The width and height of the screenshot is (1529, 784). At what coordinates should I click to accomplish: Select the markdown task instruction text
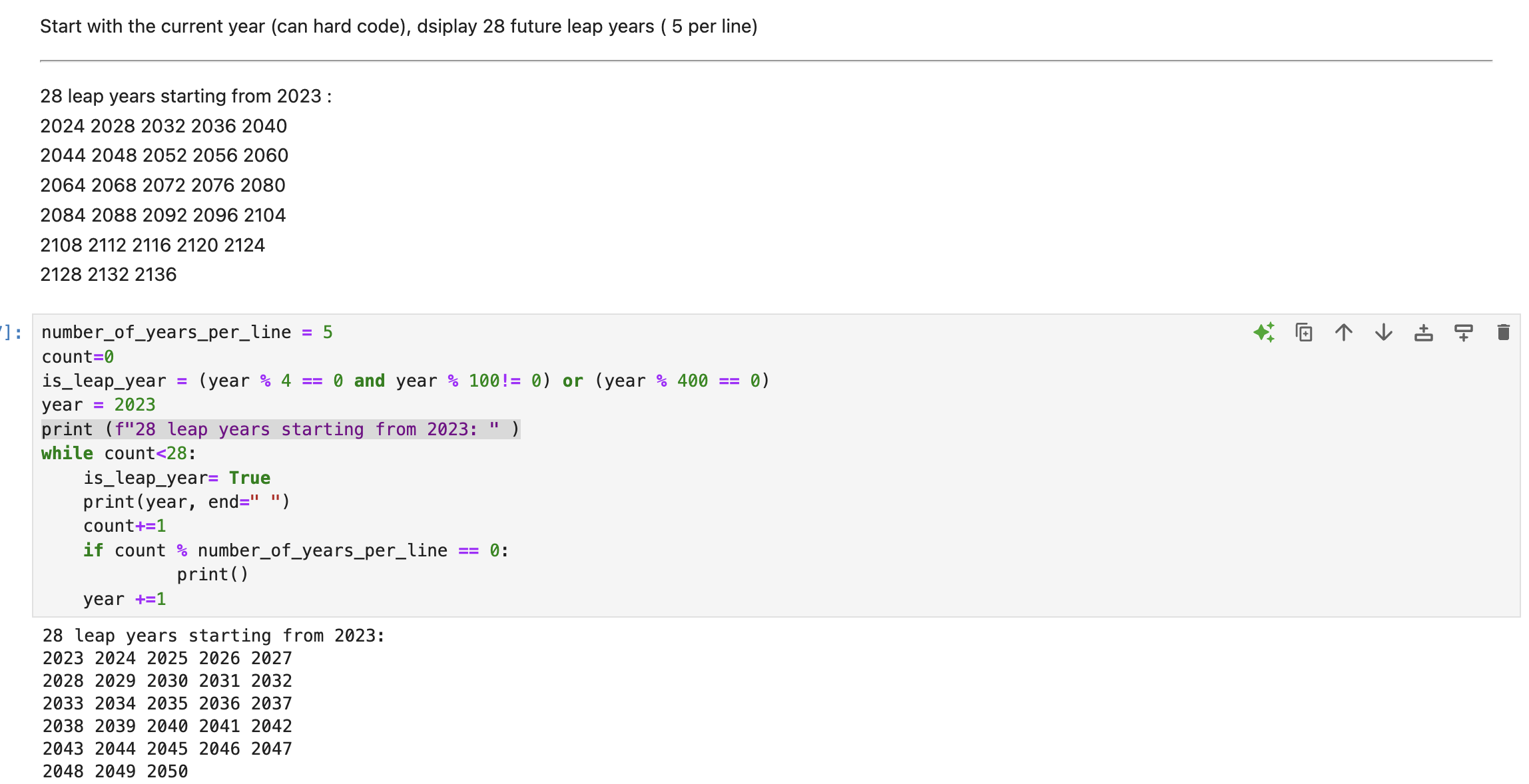point(398,27)
